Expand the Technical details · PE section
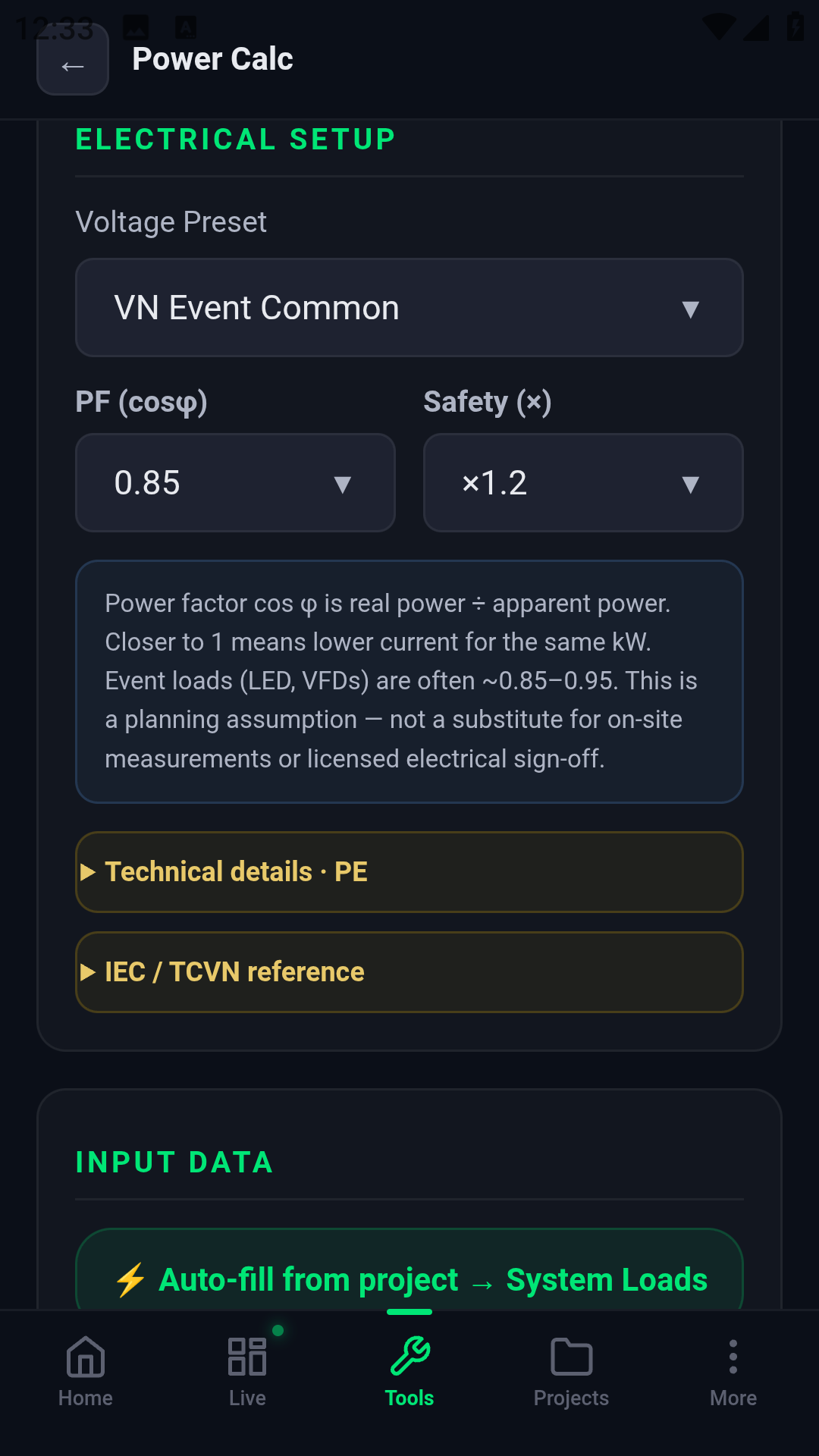Screen dimensions: 819x1456 409,872
